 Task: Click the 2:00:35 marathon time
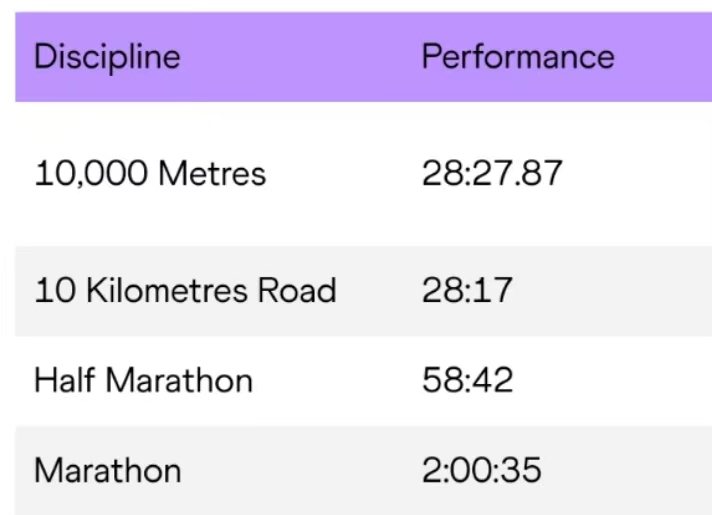click(x=482, y=470)
